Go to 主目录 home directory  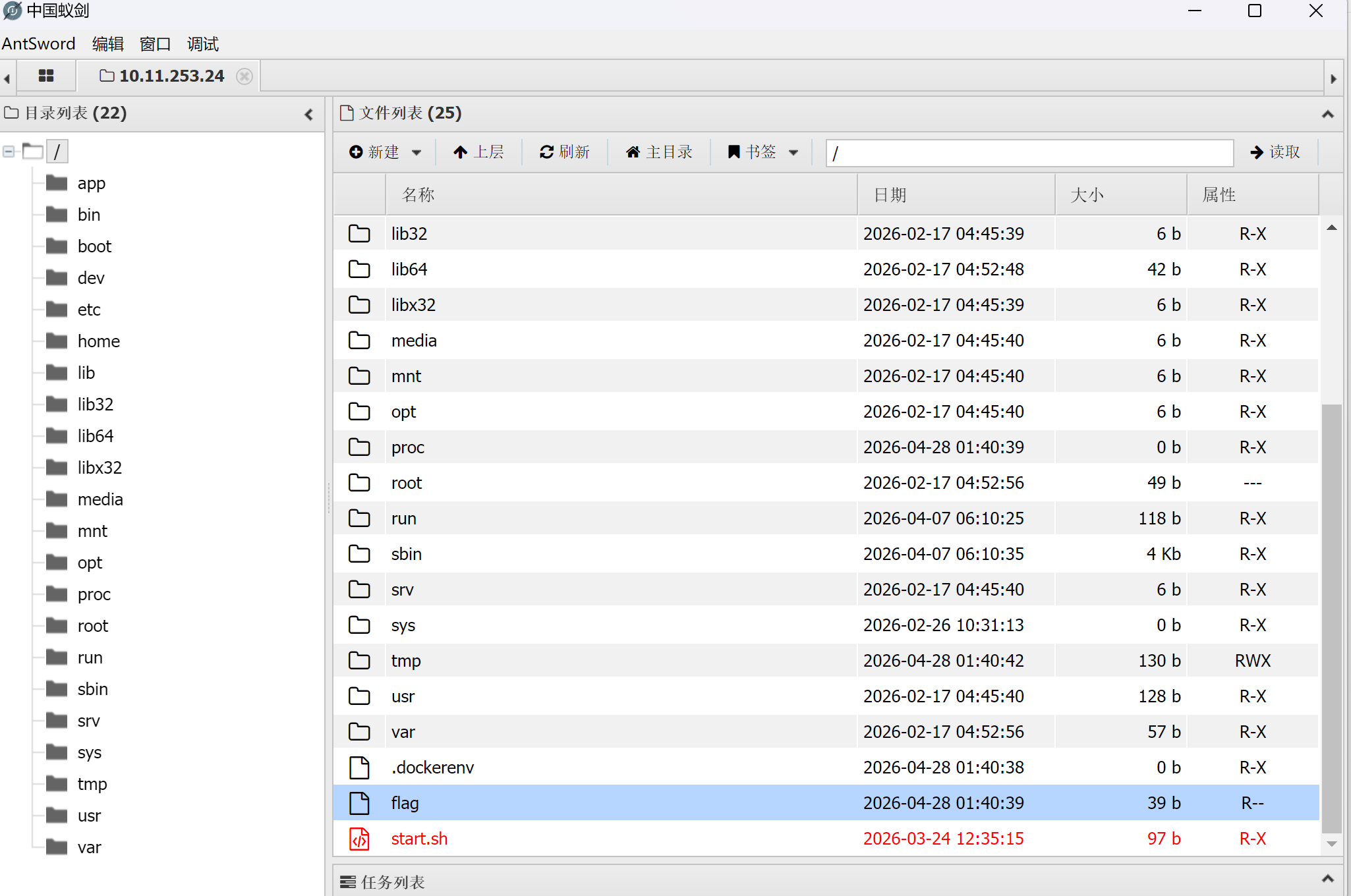coord(659,152)
